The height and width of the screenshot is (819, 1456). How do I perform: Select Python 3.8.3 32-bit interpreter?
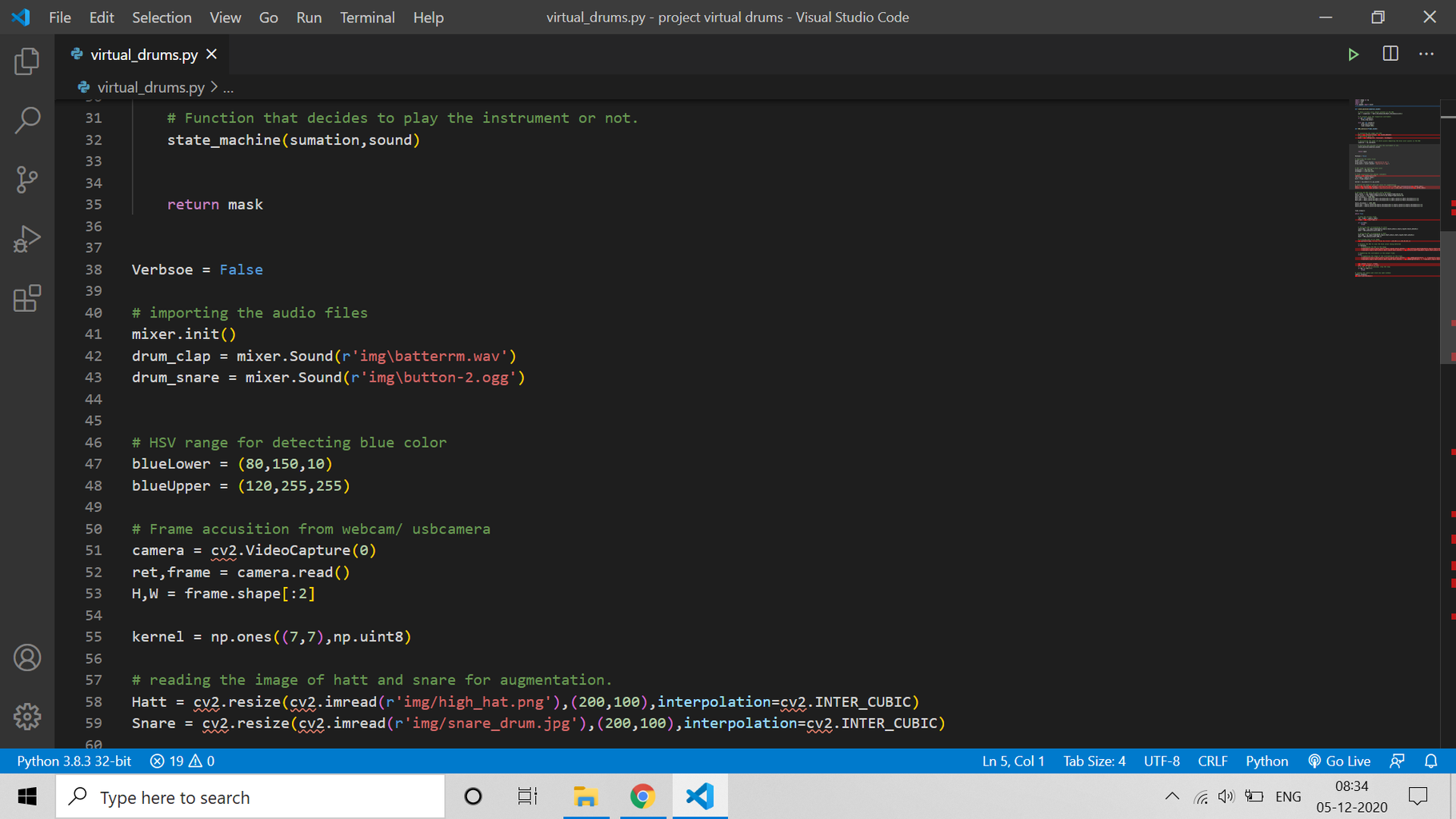tap(74, 761)
